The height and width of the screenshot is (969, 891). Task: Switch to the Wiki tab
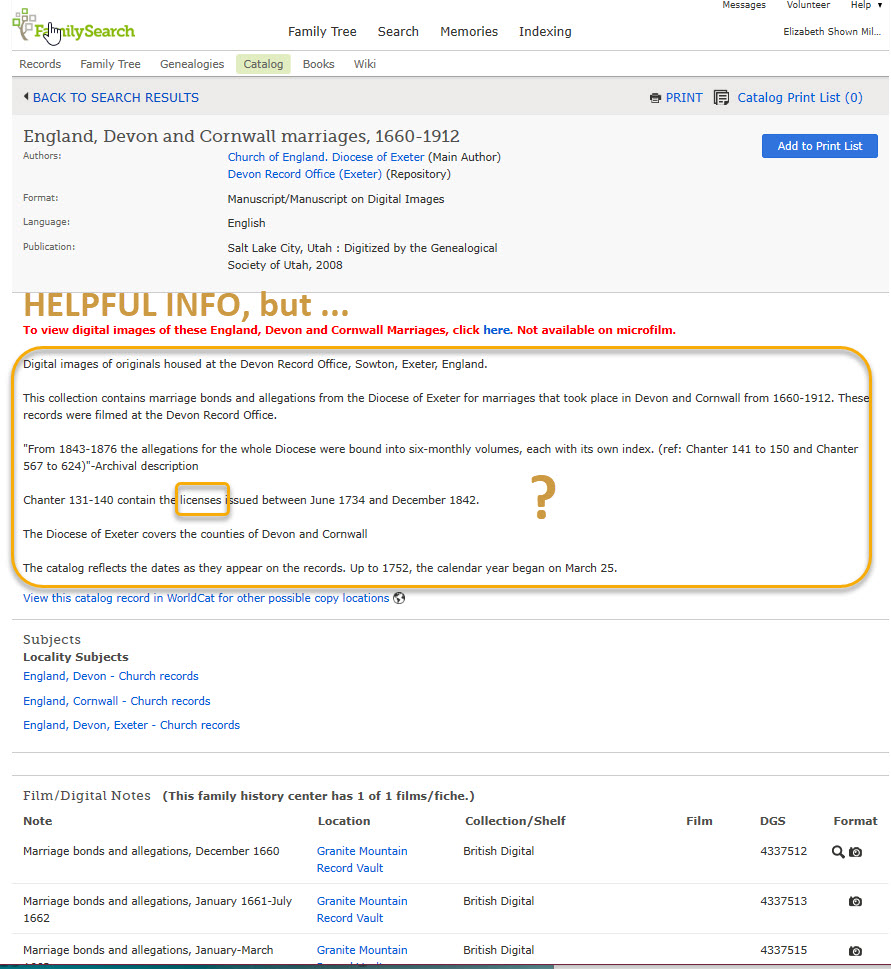[365, 64]
